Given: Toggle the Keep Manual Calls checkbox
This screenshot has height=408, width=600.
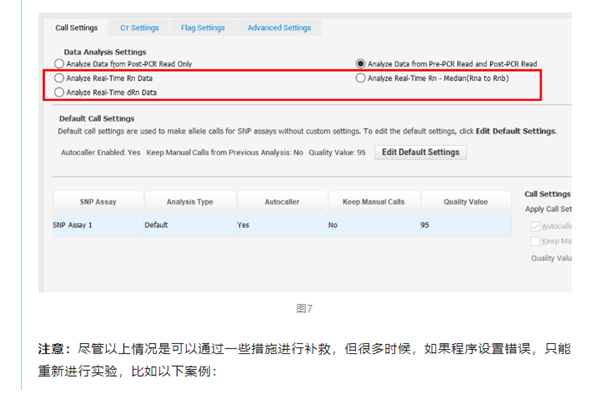Looking at the screenshot, I should click(x=535, y=241).
